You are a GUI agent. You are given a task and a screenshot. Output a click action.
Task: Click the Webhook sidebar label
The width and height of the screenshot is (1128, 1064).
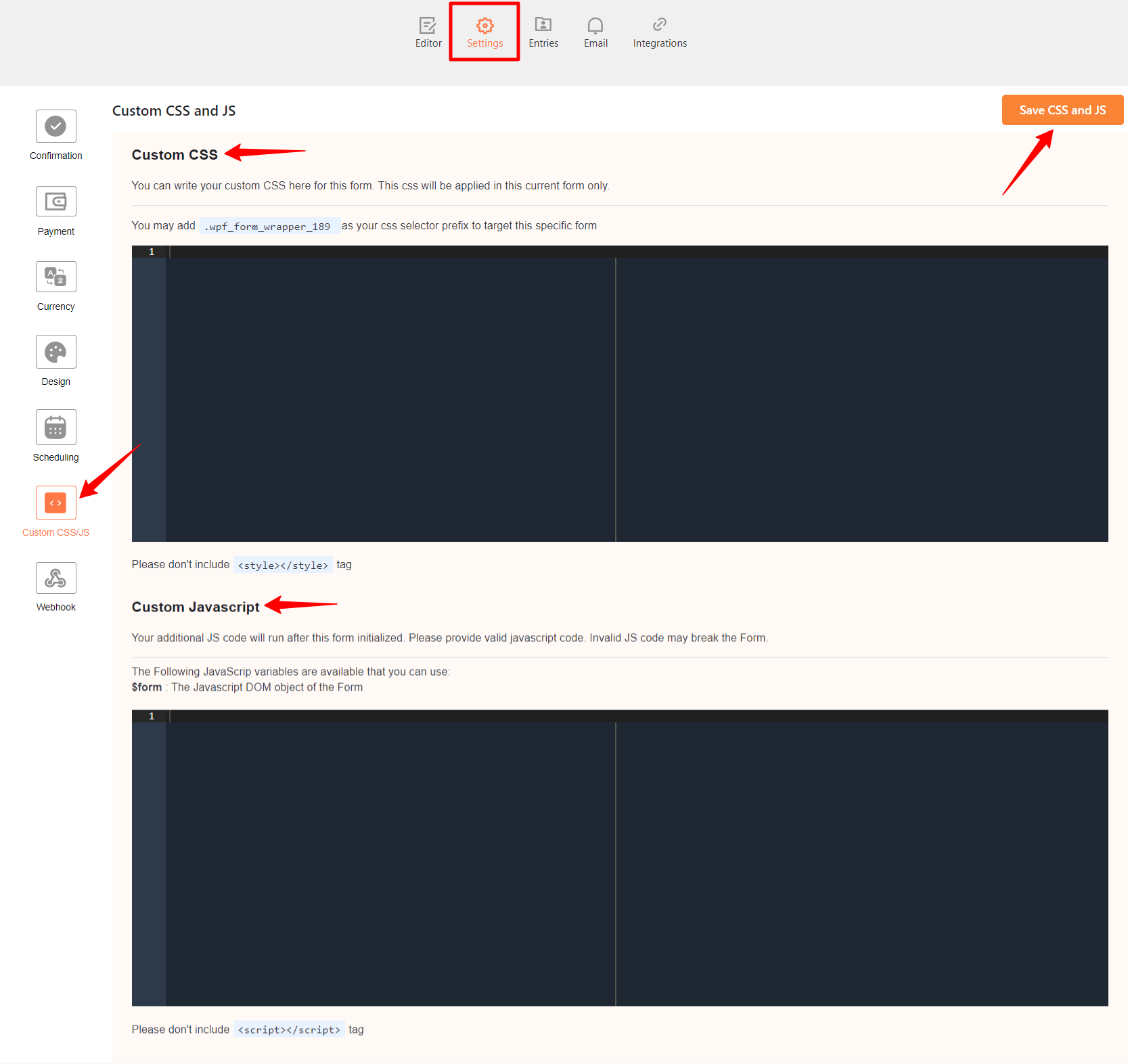click(x=56, y=607)
